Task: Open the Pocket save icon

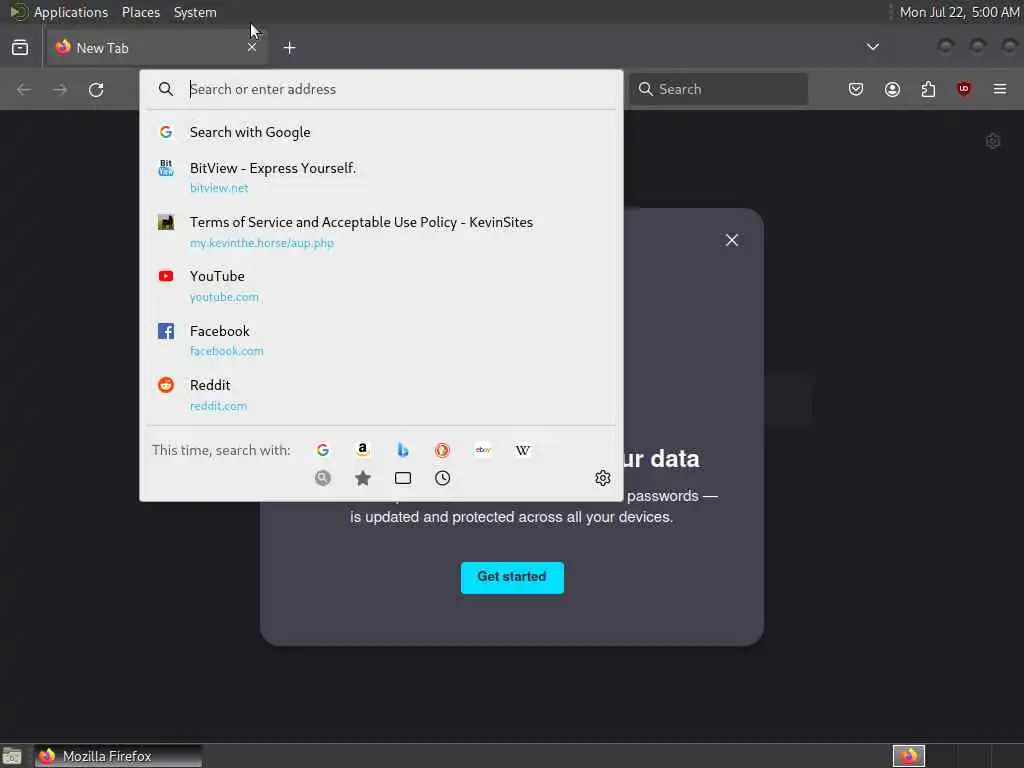Action: 856,89
